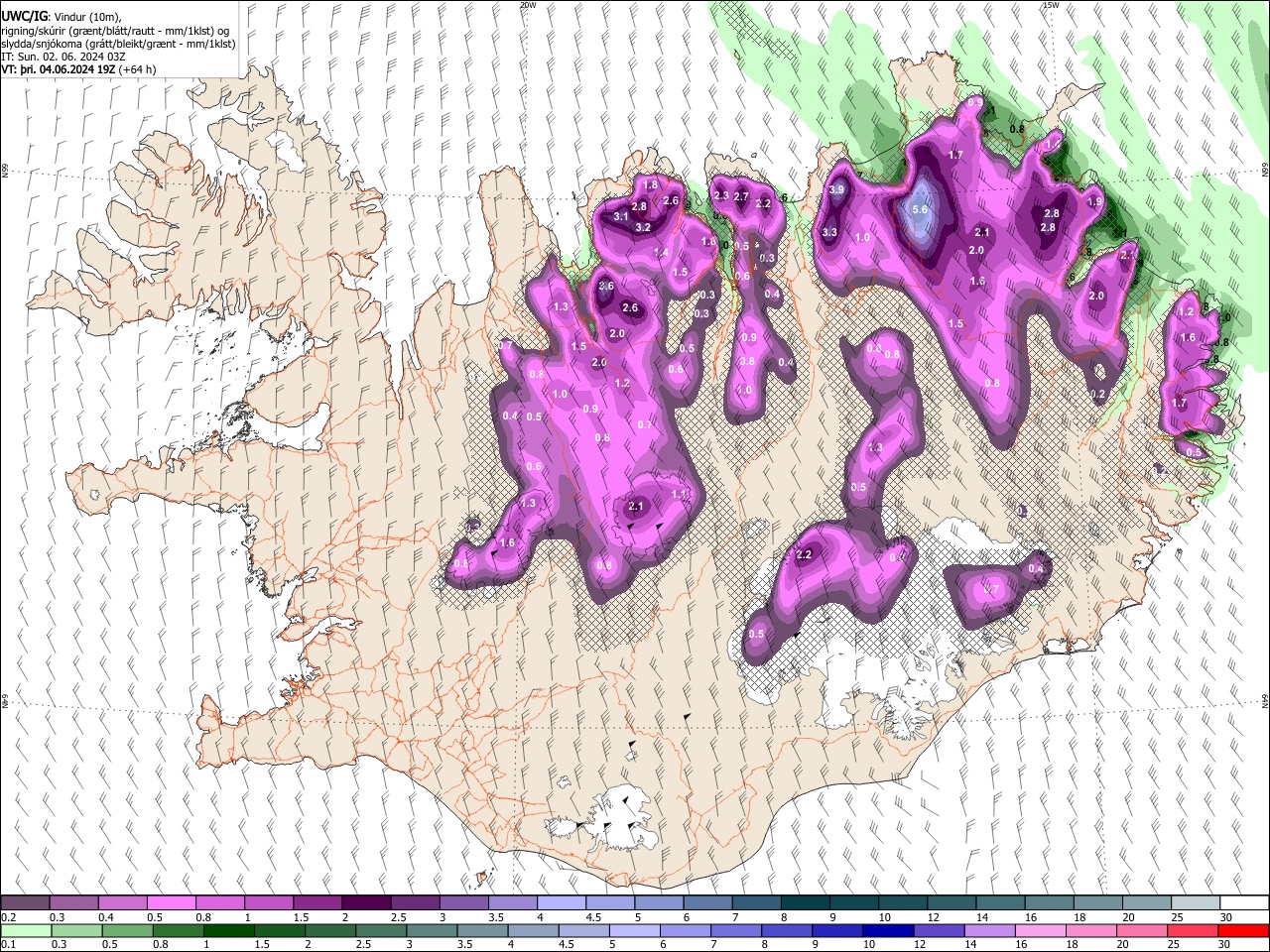This screenshot has height=952, width=1270.
Task: Click the bright magenta swatch between 0.5 and 0.8, top legend
Action: point(173,902)
